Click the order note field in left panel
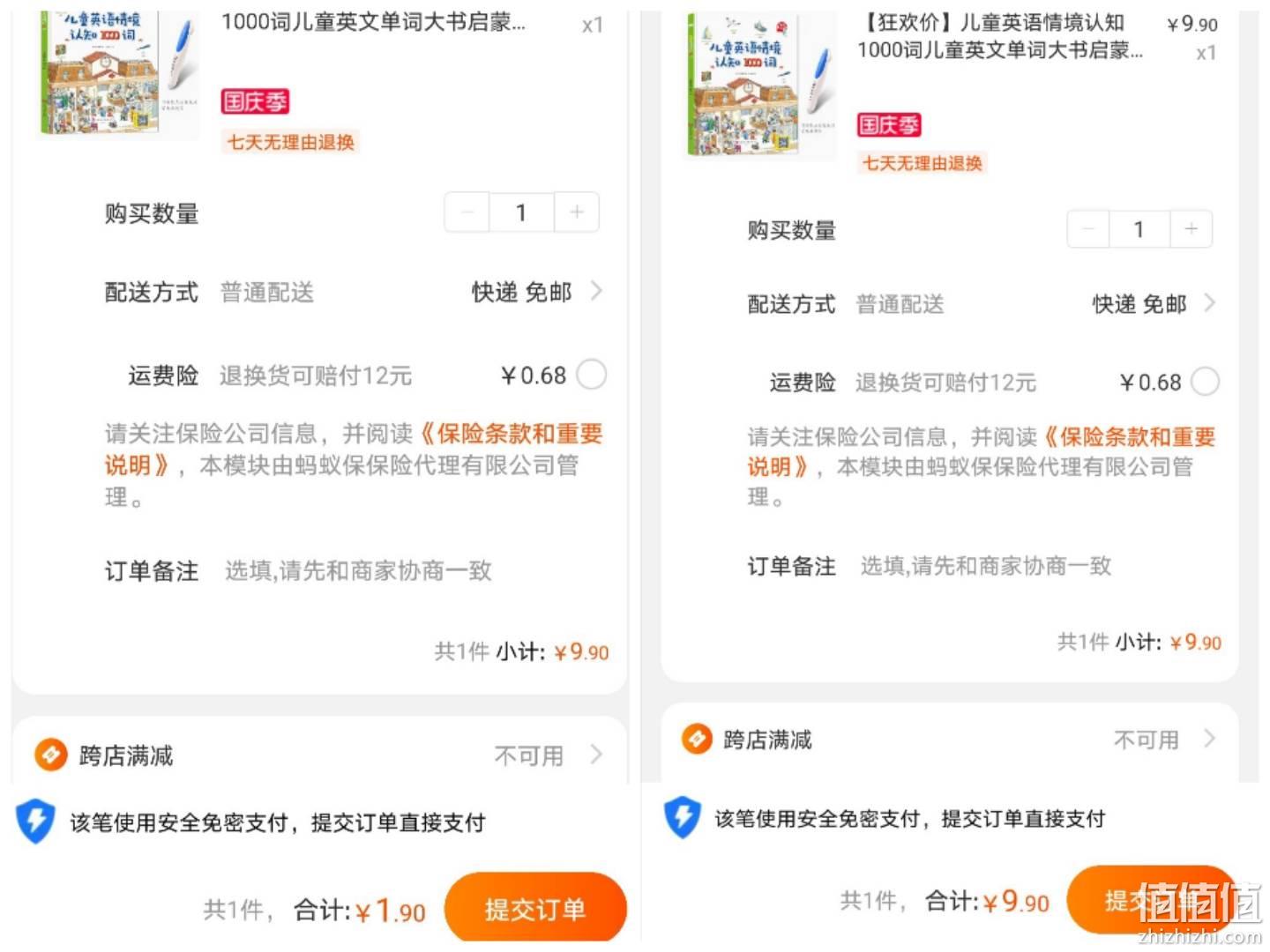The width and height of the screenshot is (1270, 952). (357, 571)
